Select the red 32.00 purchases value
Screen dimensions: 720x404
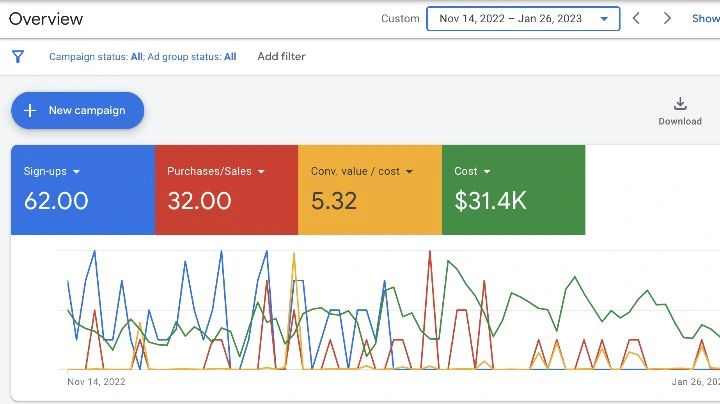[x=199, y=201]
